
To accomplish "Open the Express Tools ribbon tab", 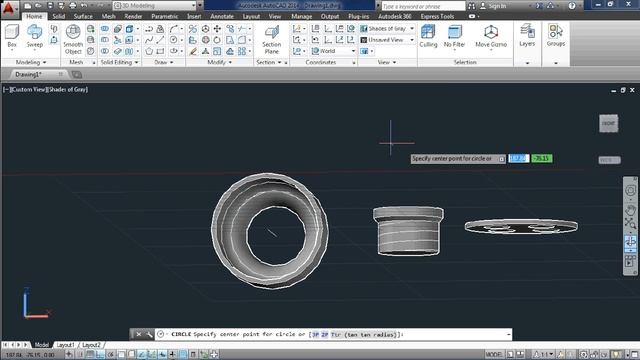I will 438,16.
